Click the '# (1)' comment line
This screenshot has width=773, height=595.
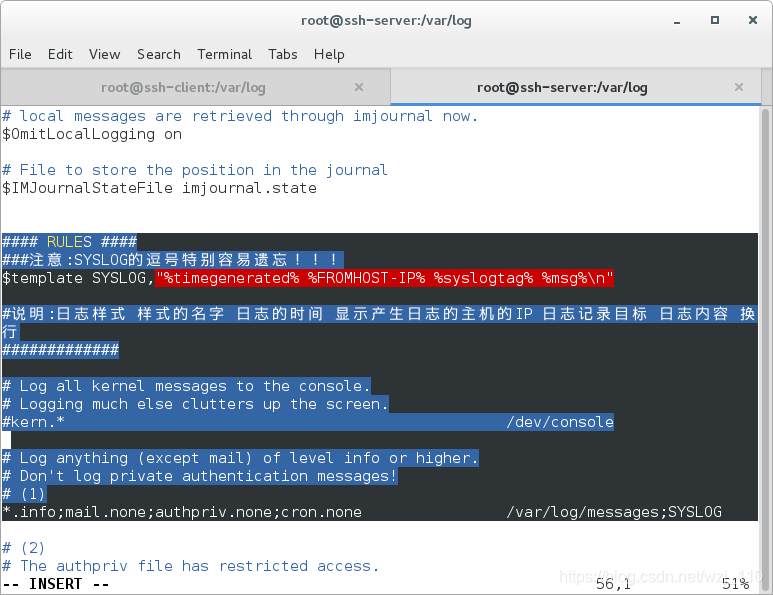point(25,494)
